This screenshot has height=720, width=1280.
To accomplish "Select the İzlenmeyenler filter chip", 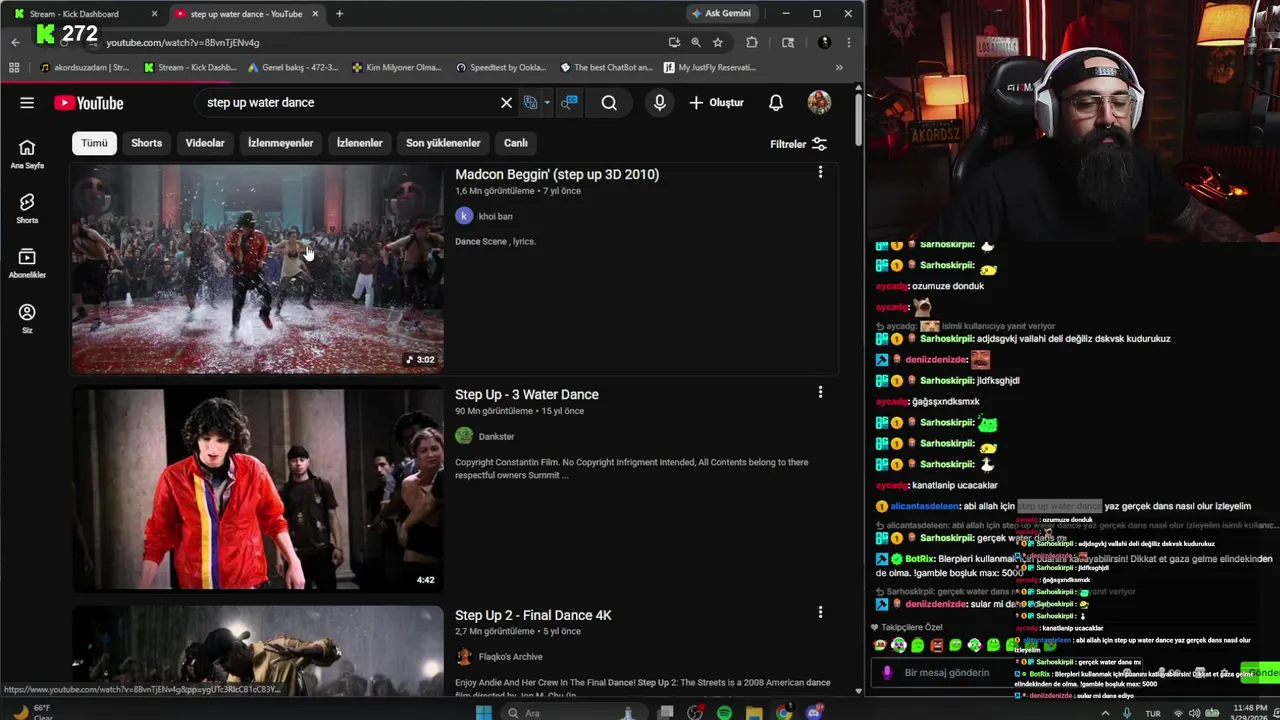I will (x=280, y=143).
